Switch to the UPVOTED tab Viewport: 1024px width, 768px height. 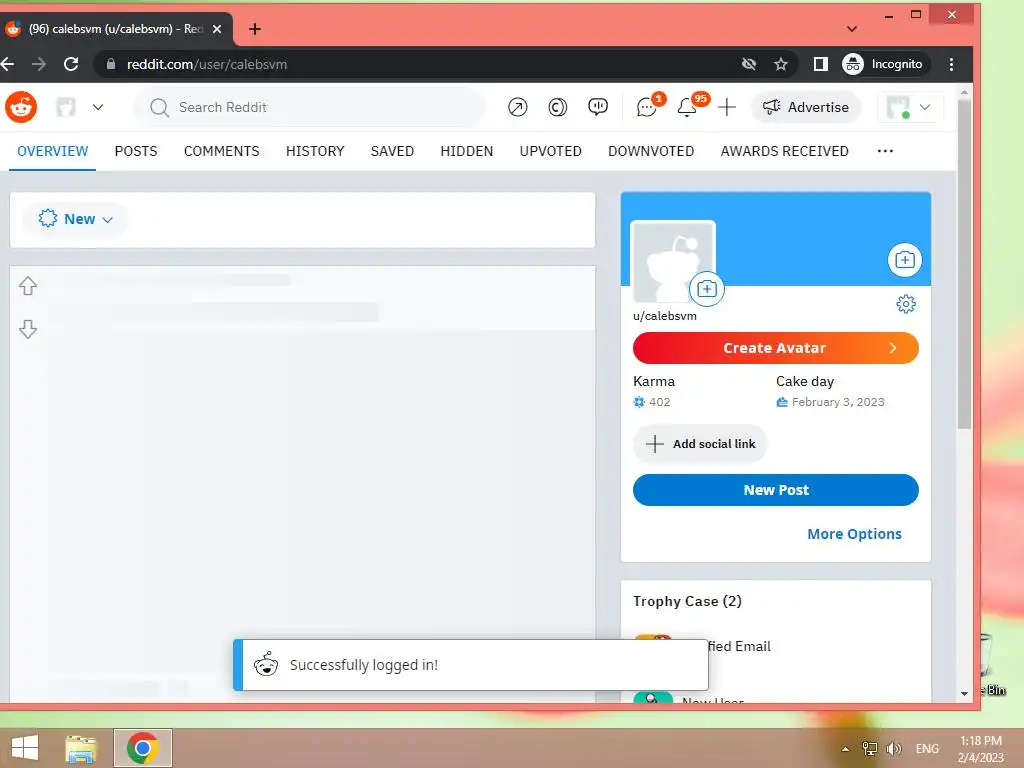[551, 151]
